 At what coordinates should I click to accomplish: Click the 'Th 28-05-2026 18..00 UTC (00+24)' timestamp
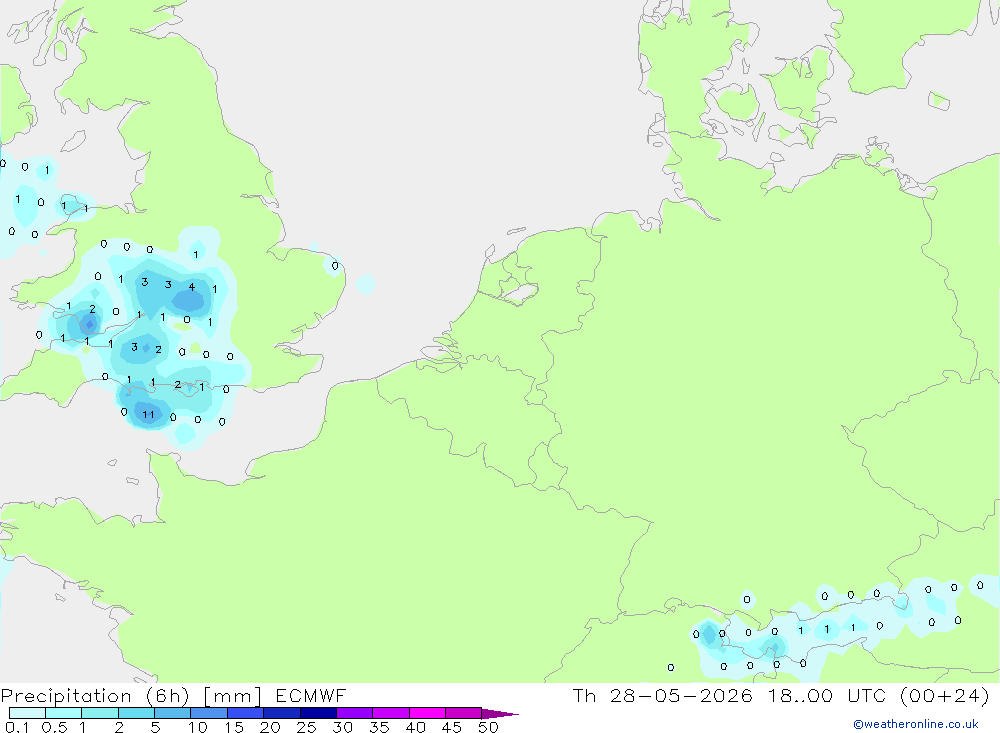pyautogui.click(x=781, y=695)
